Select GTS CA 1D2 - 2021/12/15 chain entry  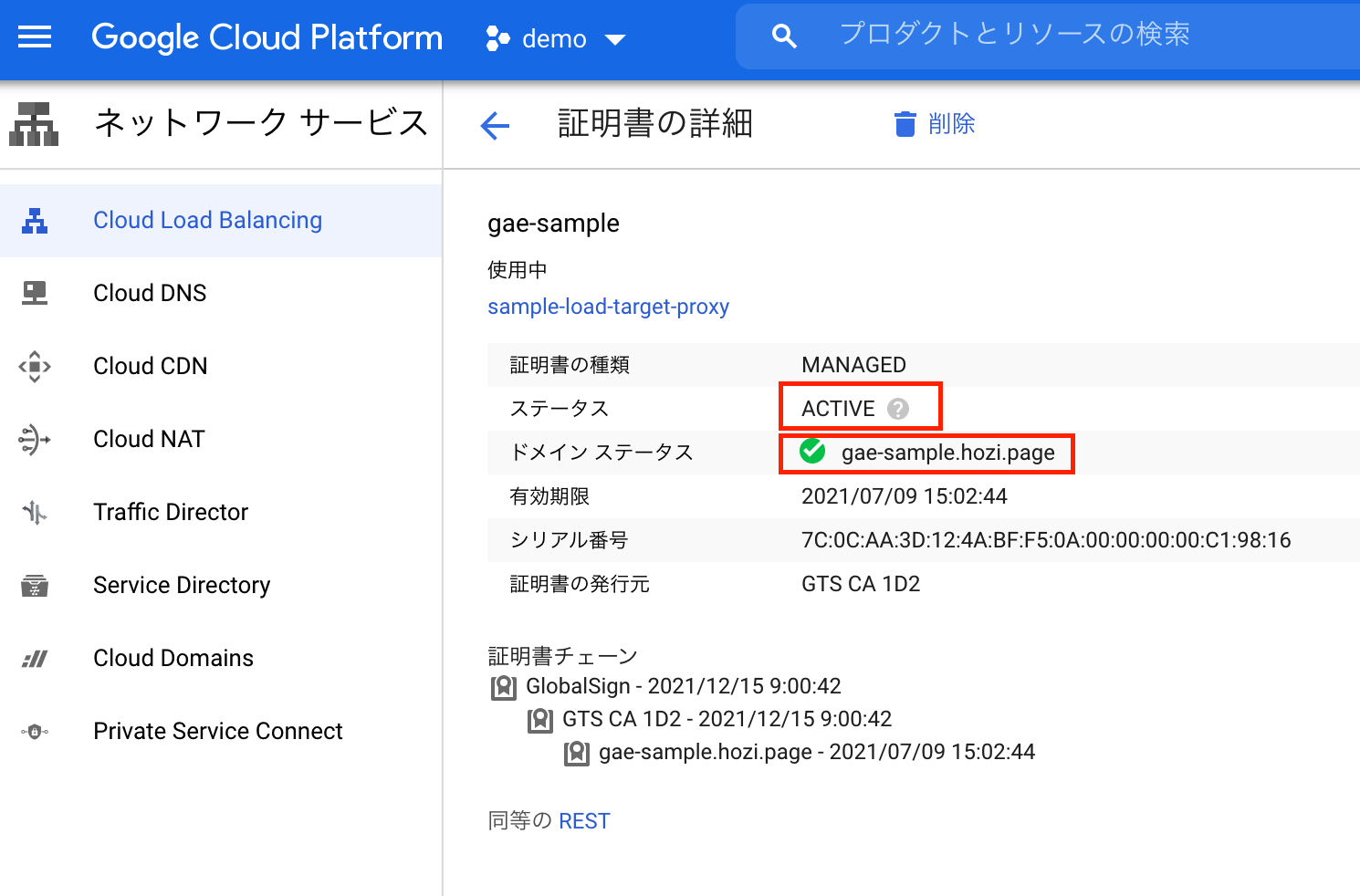(x=727, y=719)
